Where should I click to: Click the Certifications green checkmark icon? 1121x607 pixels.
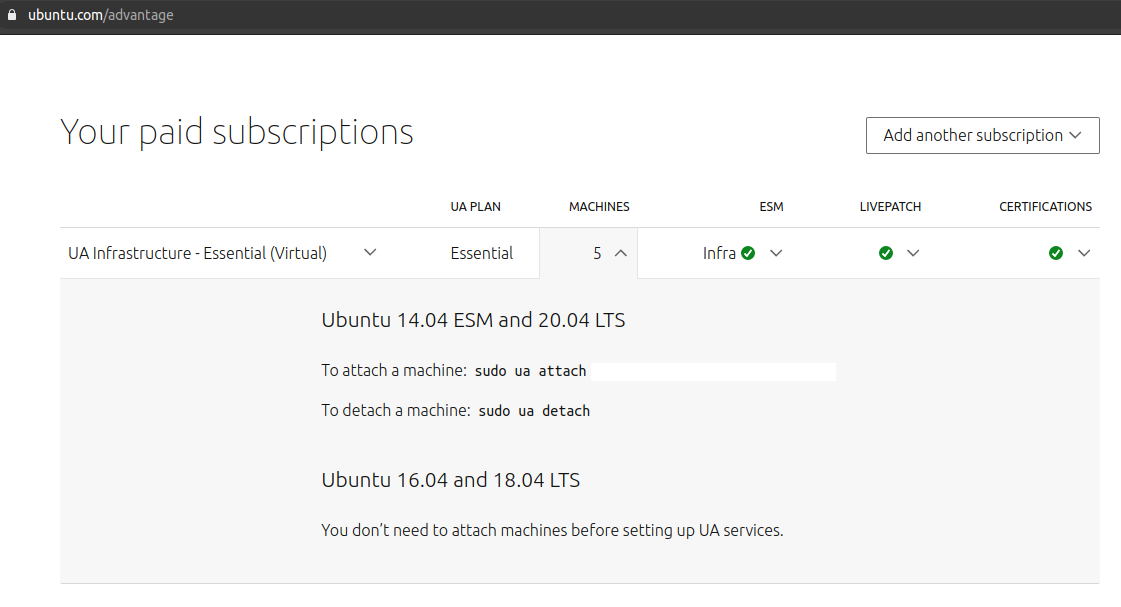(x=1056, y=253)
